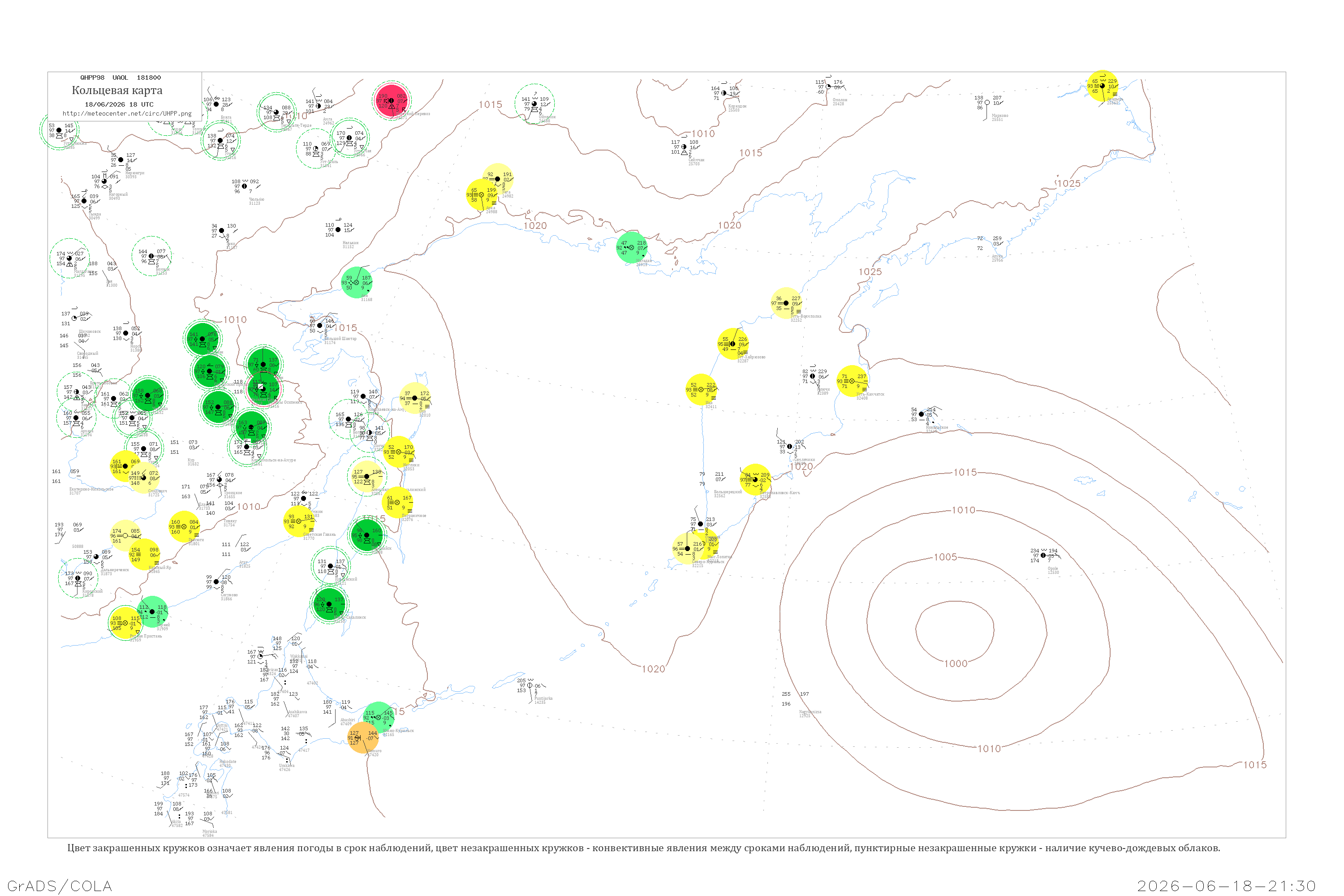Image resolution: width=1344 pixels, height=896 pixels.
Task: Click the Коркодон station plot
Action: point(724,93)
